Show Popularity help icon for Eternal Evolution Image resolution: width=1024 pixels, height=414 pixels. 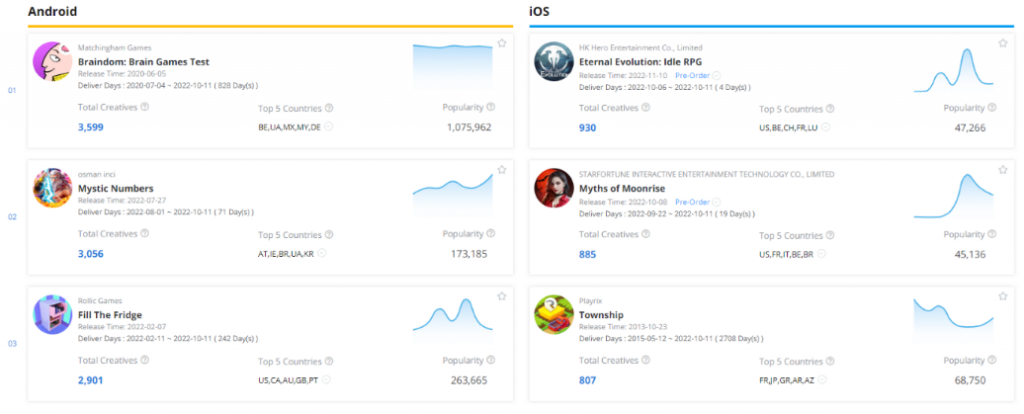[x=992, y=107]
